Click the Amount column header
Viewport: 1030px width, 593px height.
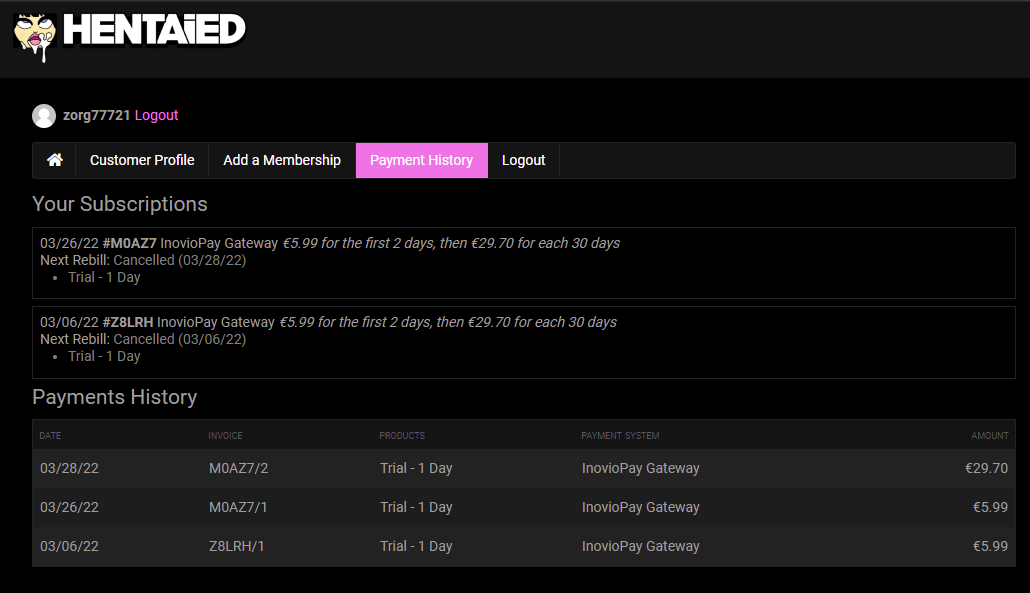click(x=989, y=436)
